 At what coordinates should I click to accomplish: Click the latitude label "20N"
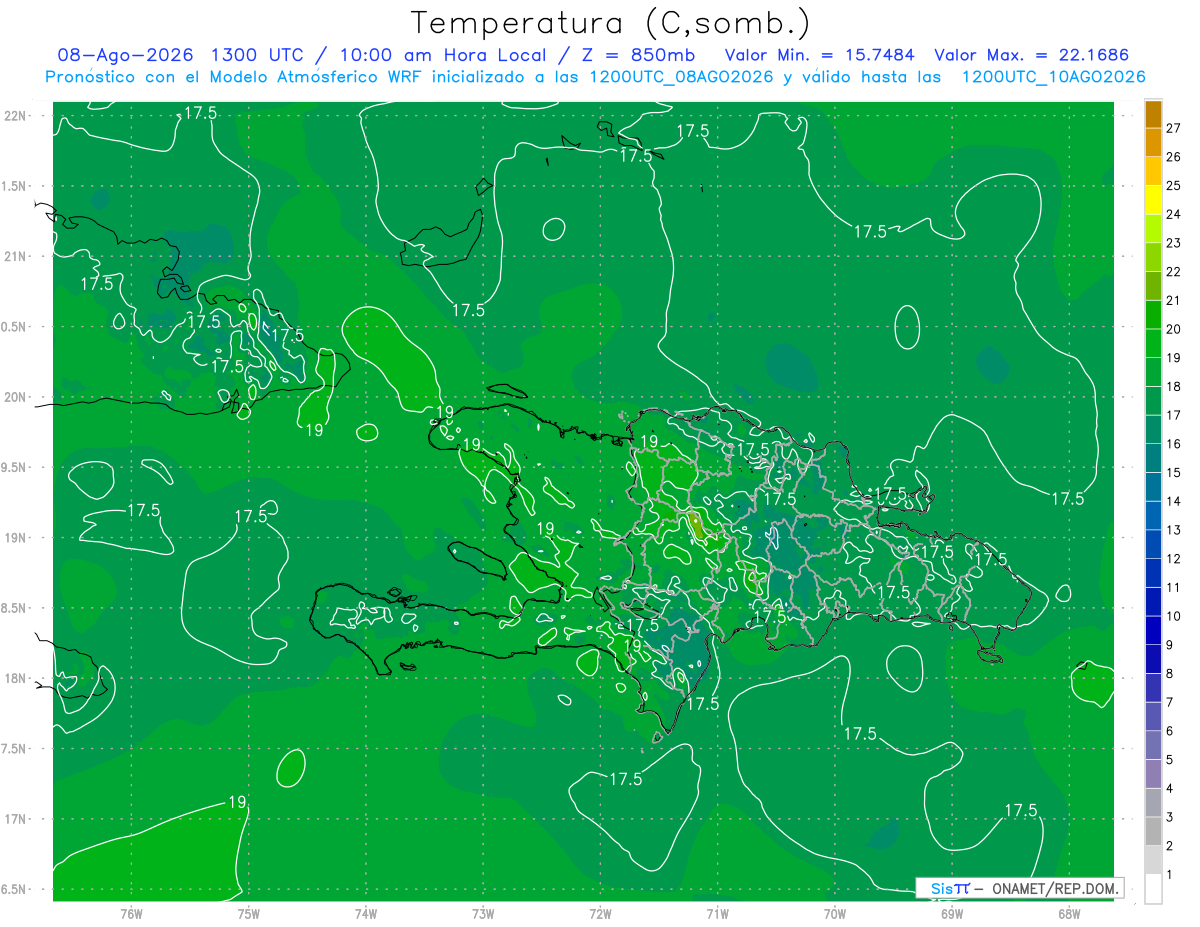point(15,397)
